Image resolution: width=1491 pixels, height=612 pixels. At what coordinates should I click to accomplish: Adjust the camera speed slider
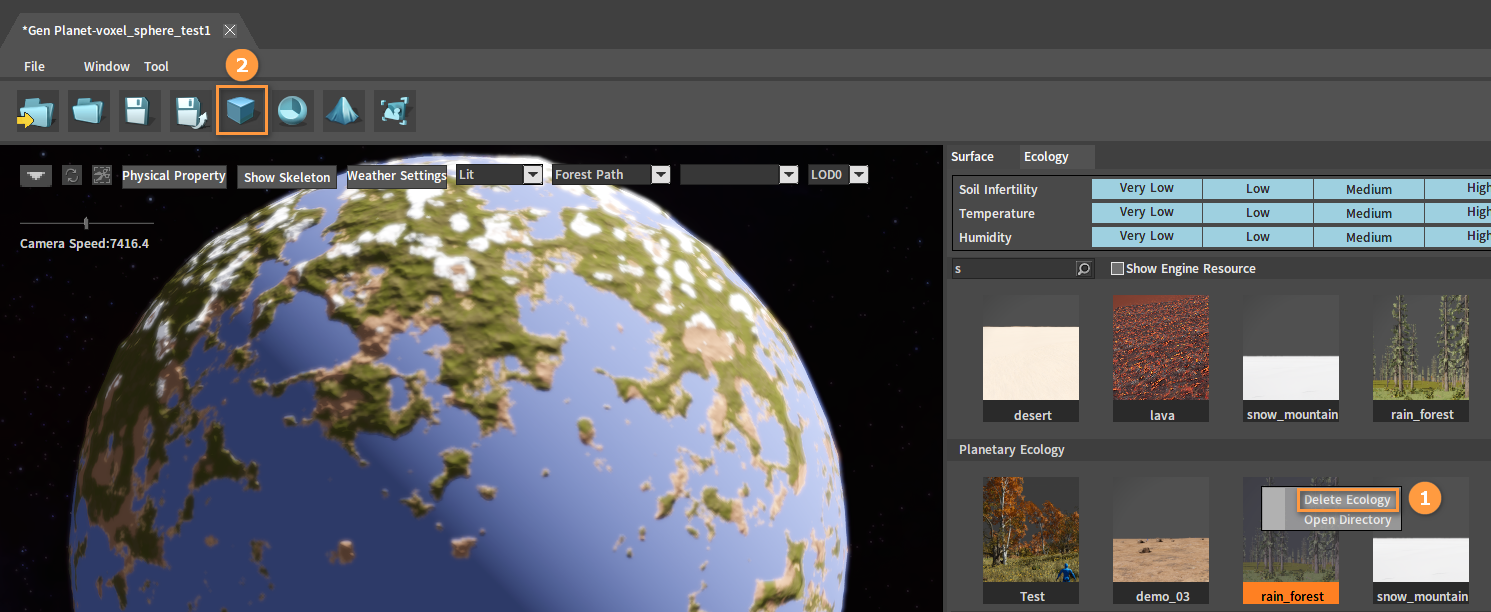(86, 223)
